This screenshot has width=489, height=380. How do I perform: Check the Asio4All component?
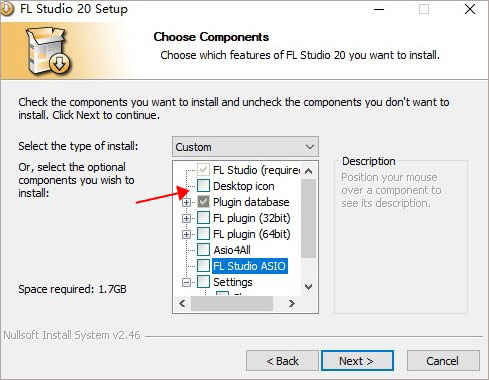pyautogui.click(x=203, y=250)
